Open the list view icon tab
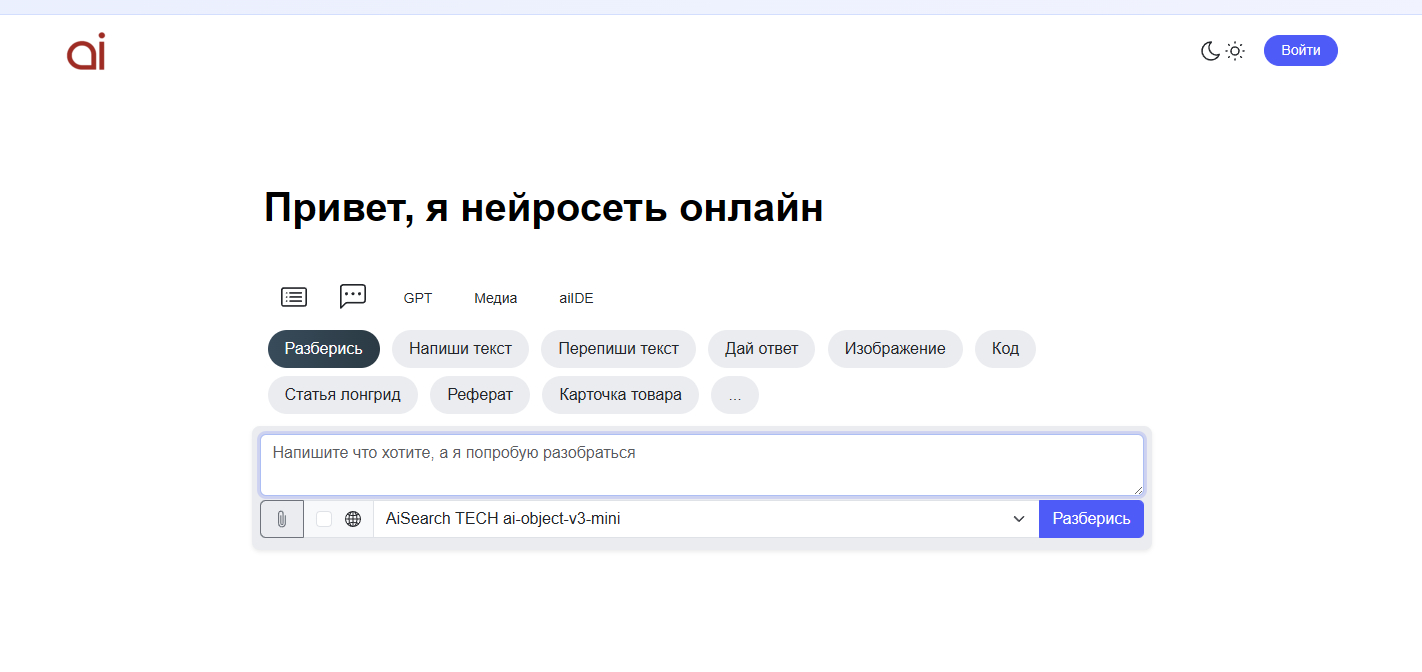 294,297
